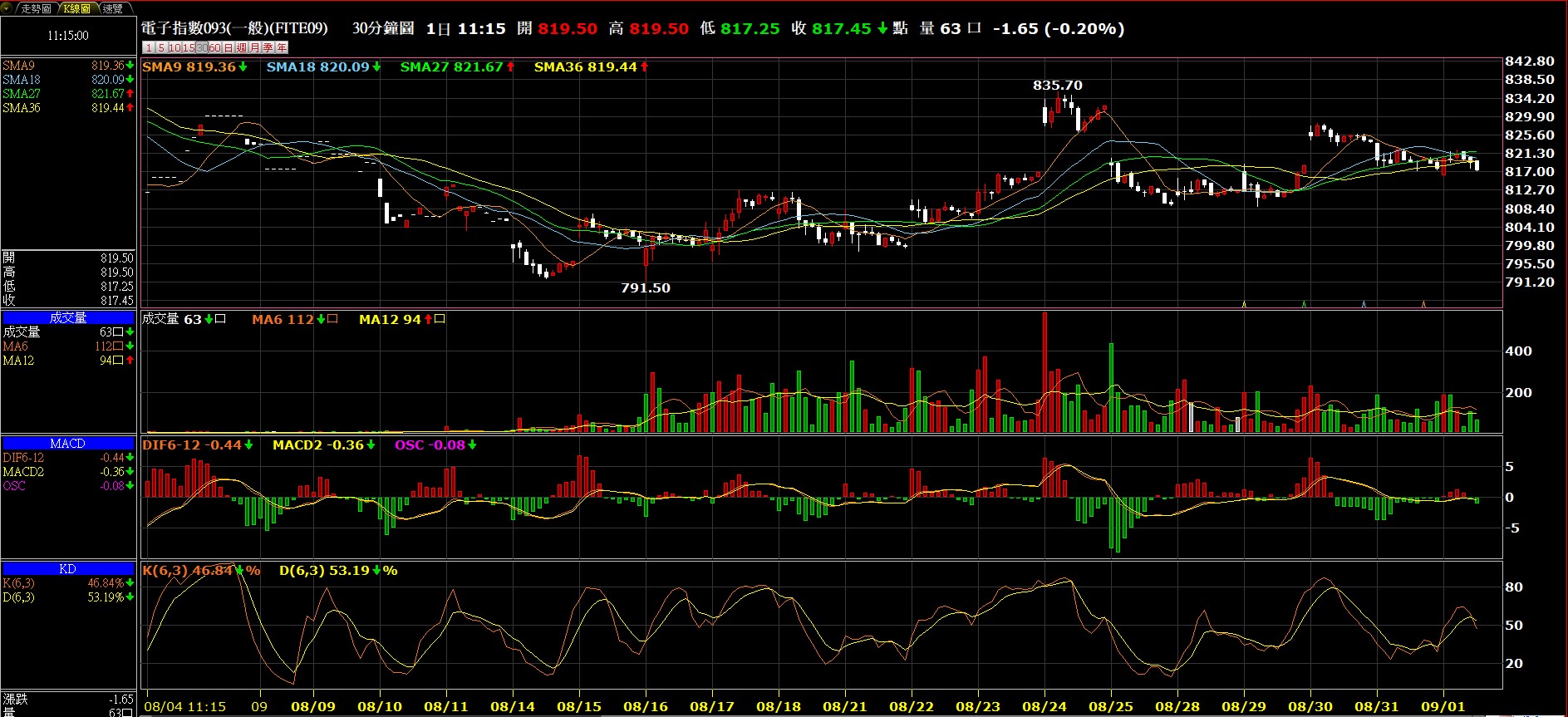Image resolution: width=1568 pixels, height=717 pixels.
Task: Click the 30分鐘圖 label in header
Action: tap(383, 28)
